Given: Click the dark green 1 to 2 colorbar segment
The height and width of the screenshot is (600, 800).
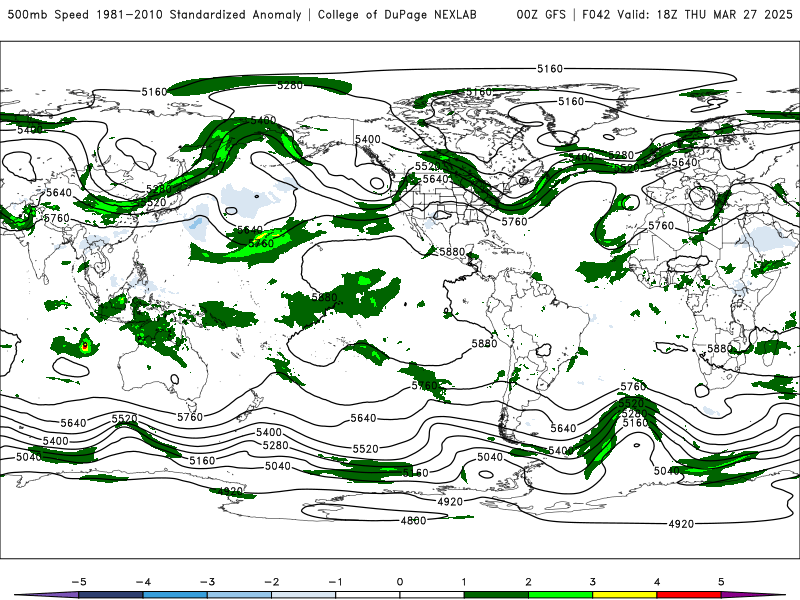Looking at the screenshot, I should point(496,595).
